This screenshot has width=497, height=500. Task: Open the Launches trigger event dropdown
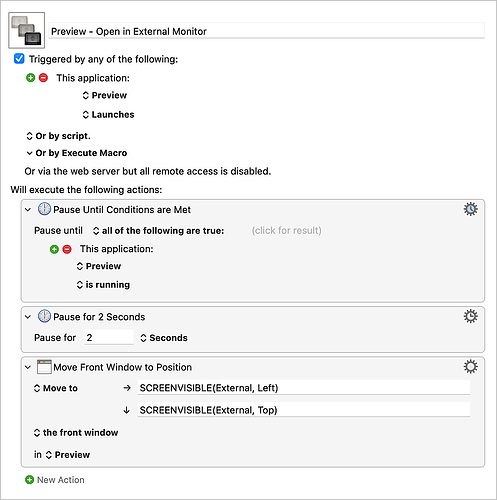pos(108,114)
